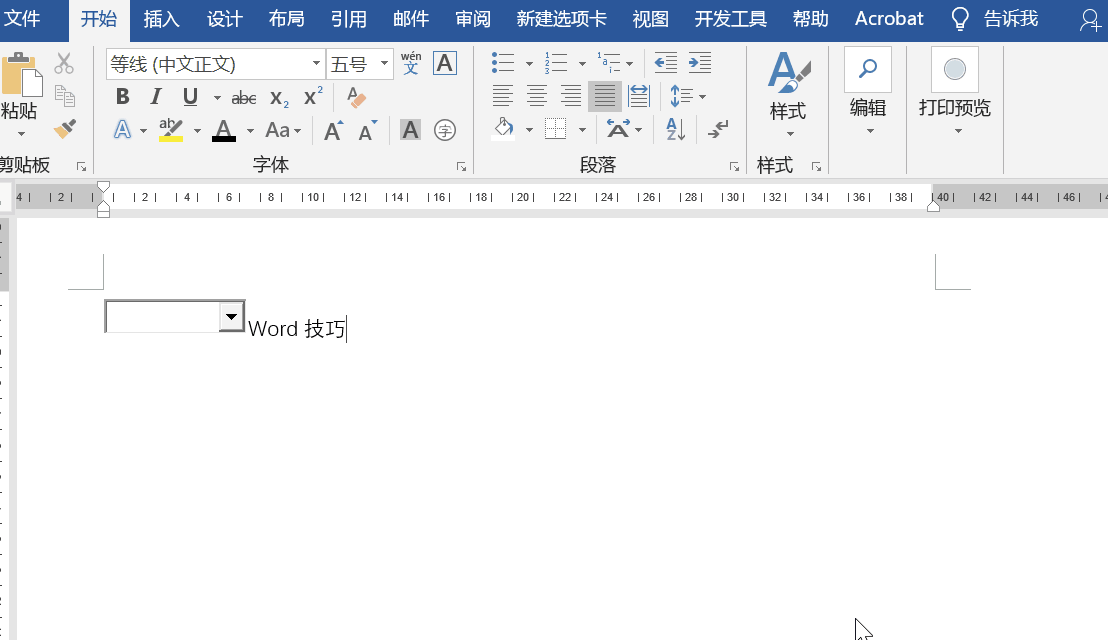
Task: Open the 文件 File tab
Action: (x=22, y=19)
